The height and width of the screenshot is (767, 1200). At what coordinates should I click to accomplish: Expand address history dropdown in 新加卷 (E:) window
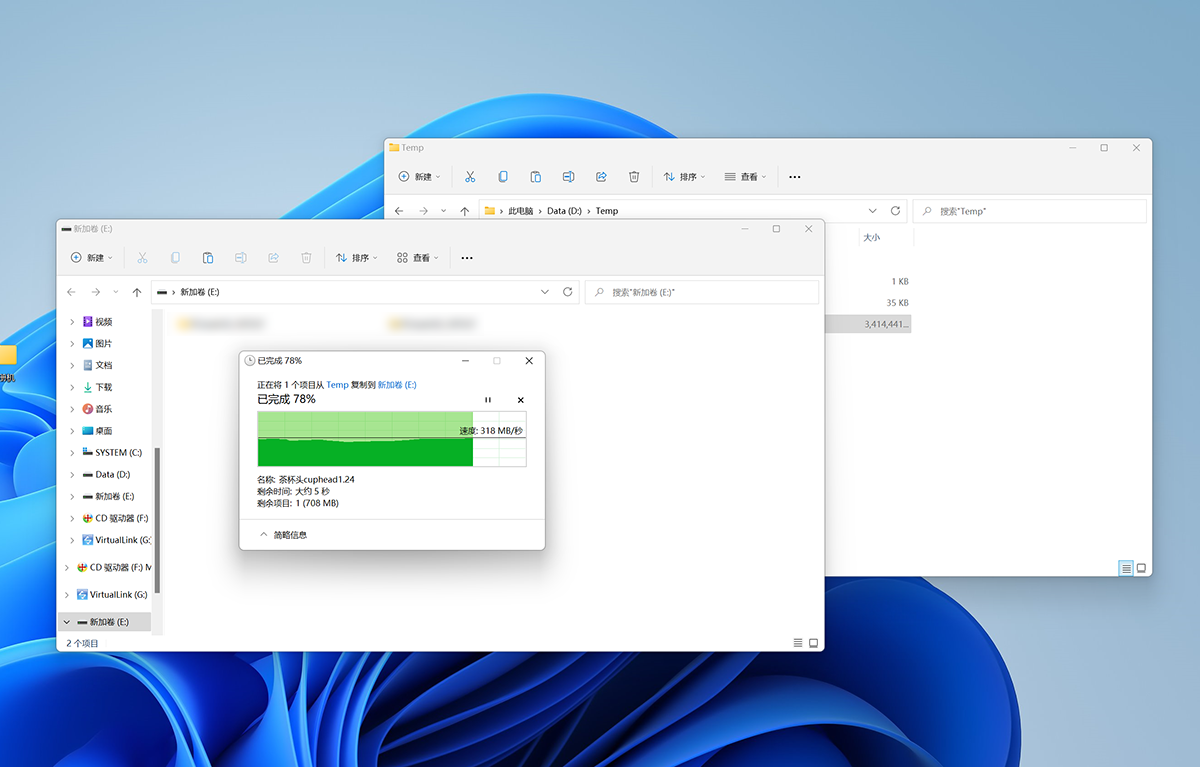pyautogui.click(x=545, y=292)
